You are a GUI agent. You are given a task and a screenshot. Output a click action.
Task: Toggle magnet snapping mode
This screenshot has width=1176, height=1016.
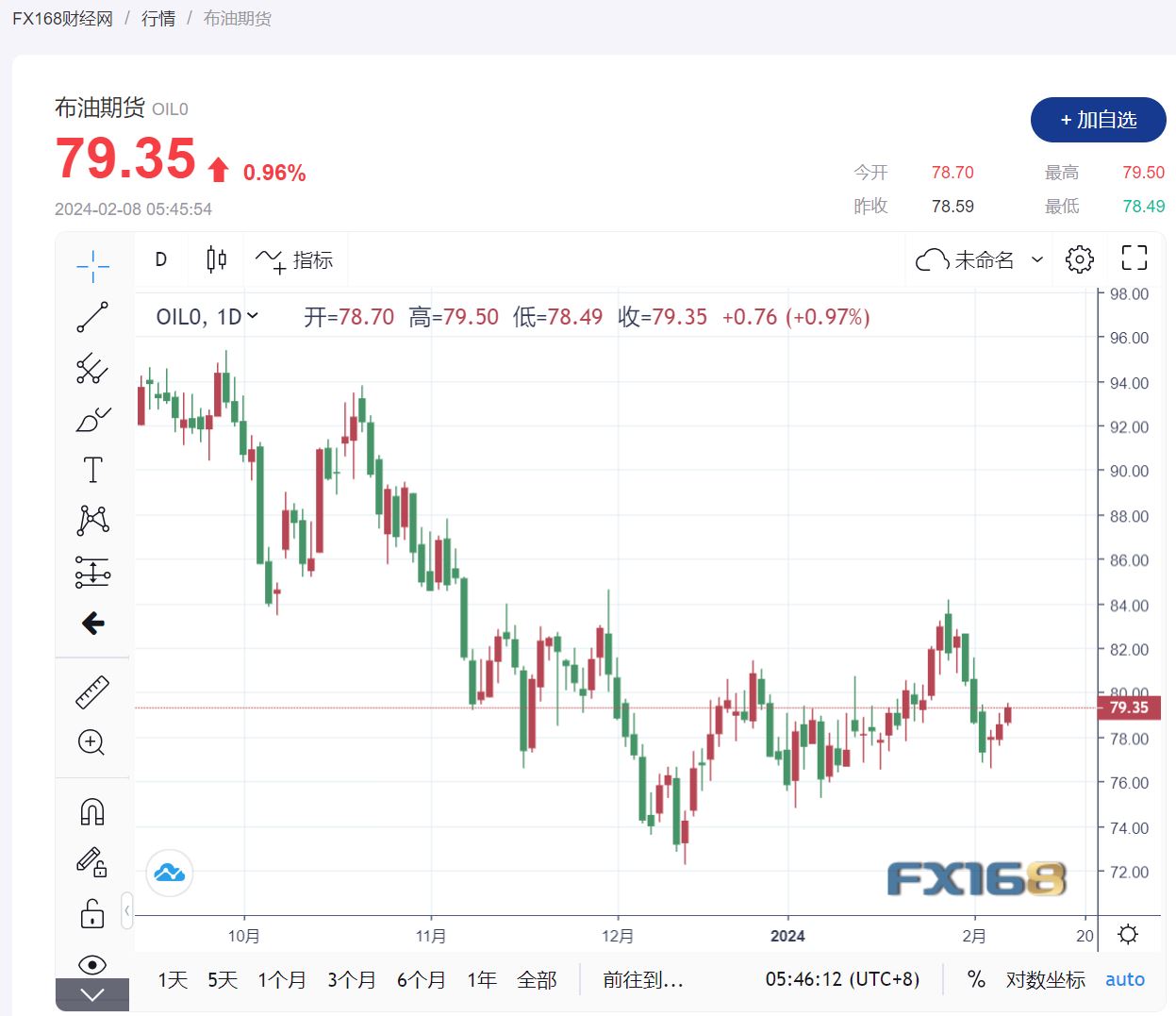tap(92, 811)
